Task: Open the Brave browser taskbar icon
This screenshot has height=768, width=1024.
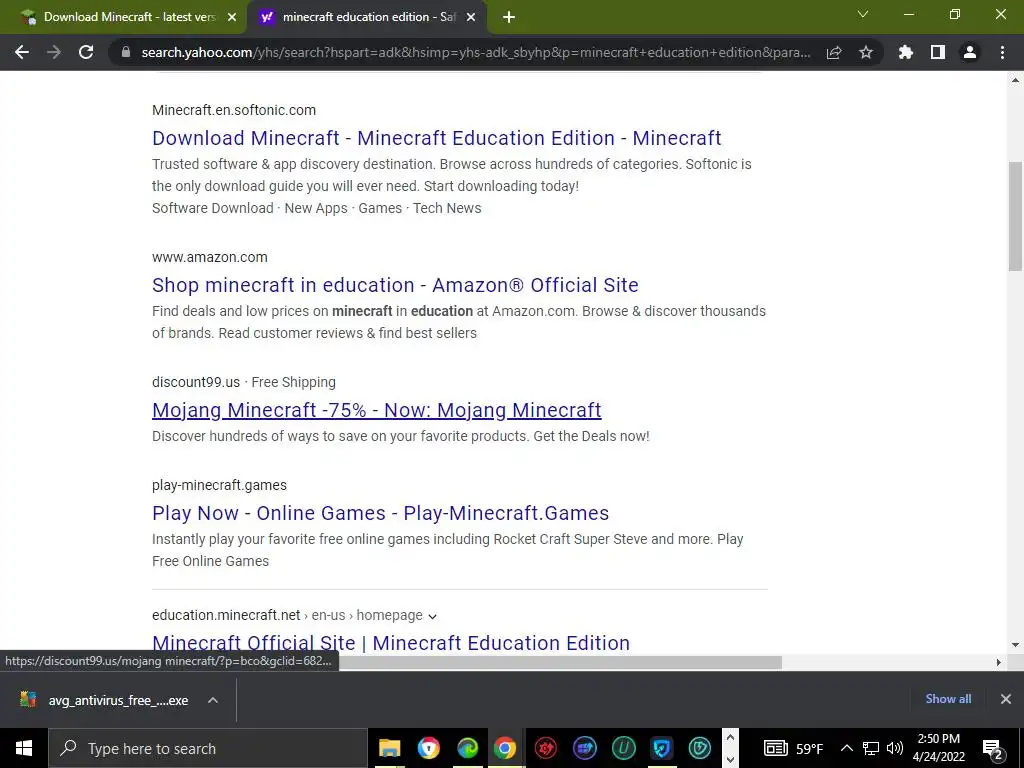Action: (x=428, y=748)
